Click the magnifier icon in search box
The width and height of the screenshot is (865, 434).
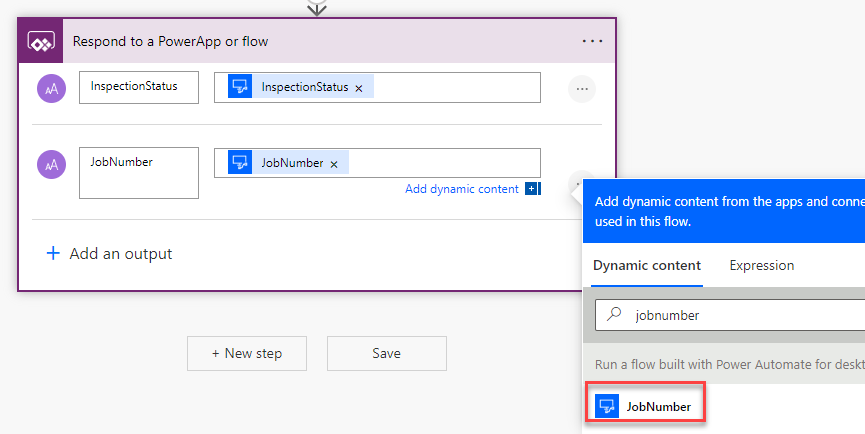click(x=614, y=315)
